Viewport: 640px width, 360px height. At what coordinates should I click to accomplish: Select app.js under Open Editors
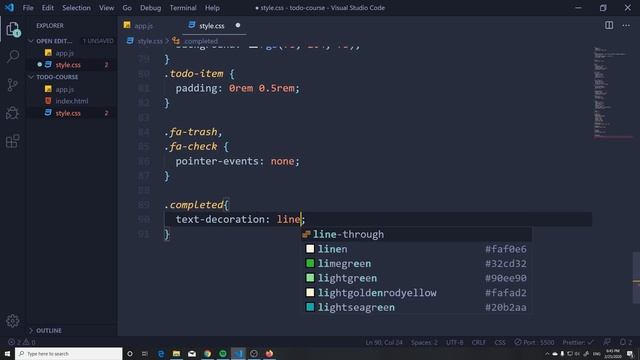click(x=64, y=53)
